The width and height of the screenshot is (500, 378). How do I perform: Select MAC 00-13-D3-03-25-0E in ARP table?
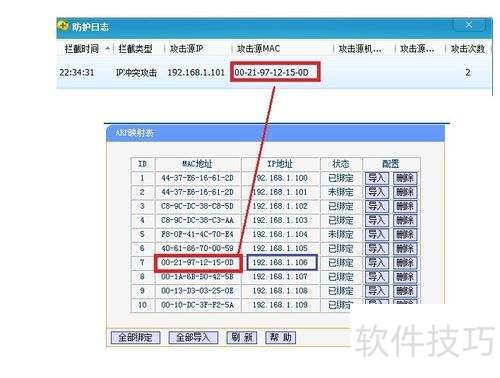tap(197, 291)
